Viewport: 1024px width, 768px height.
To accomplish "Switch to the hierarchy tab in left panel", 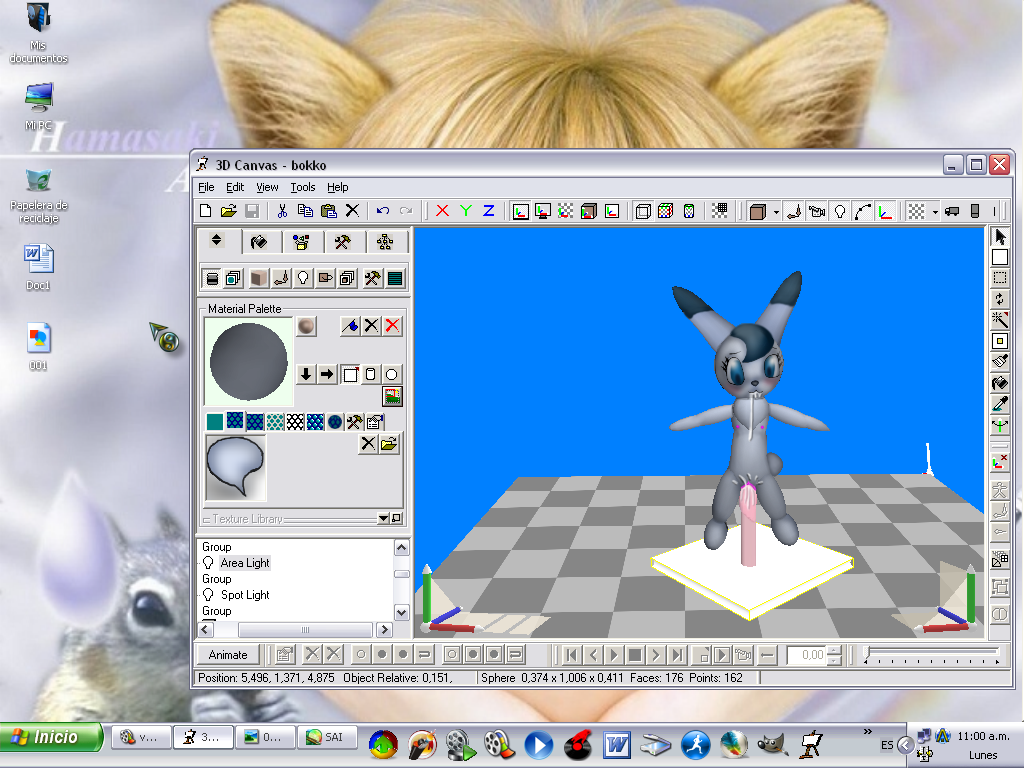I will pyautogui.click(x=385, y=242).
